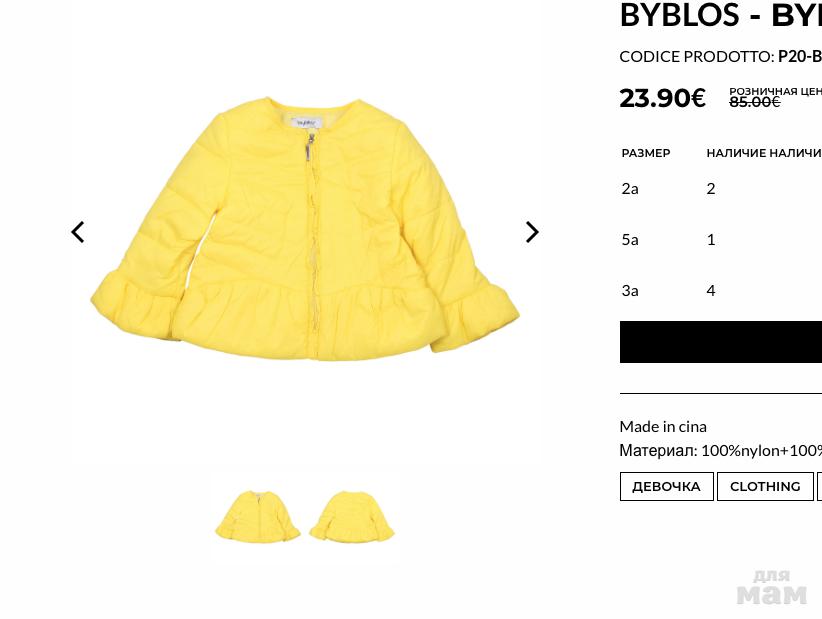Select size 2a row
The width and height of the screenshot is (822, 619).
[721, 189]
